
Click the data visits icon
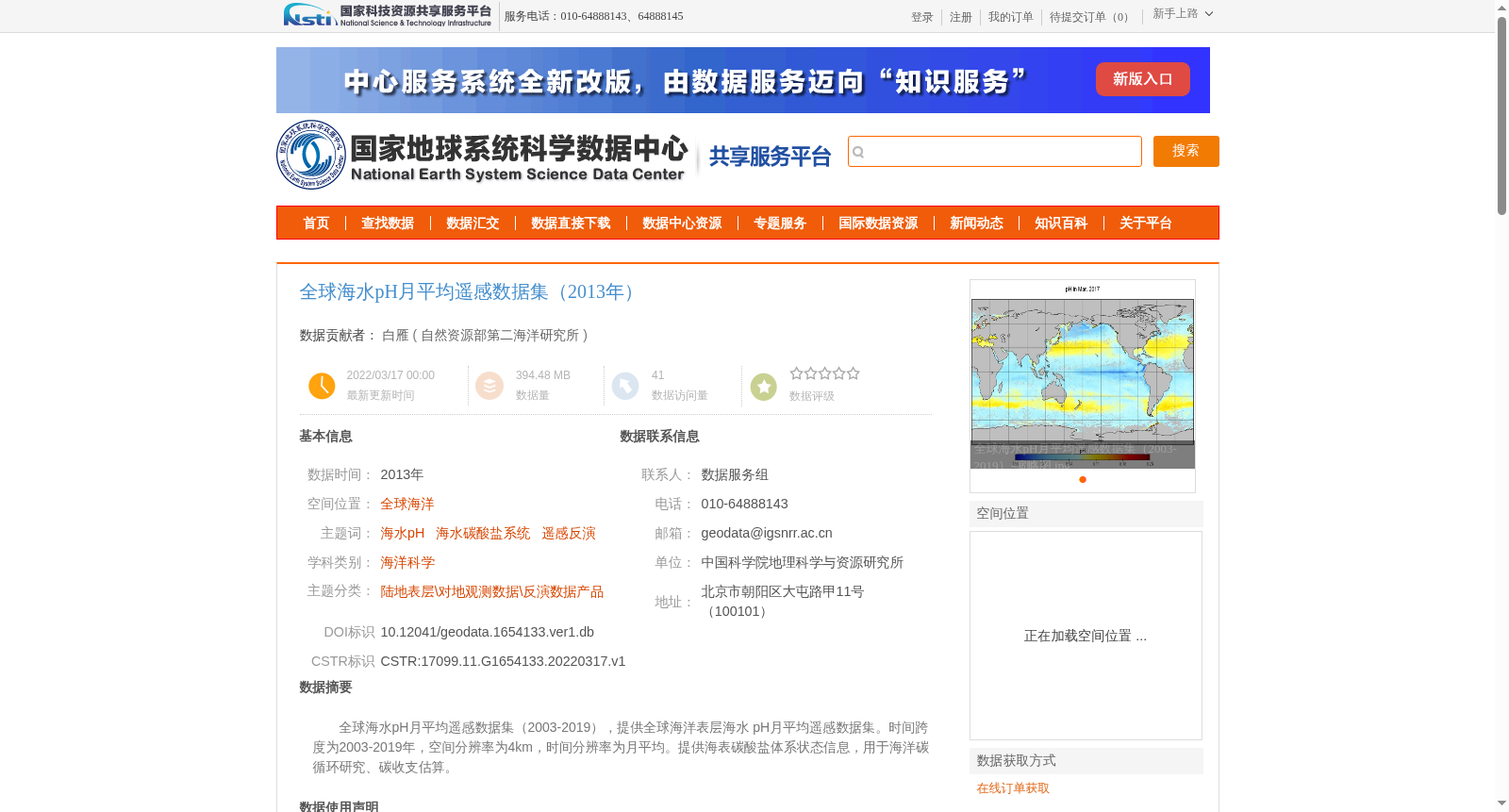coord(625,386)
